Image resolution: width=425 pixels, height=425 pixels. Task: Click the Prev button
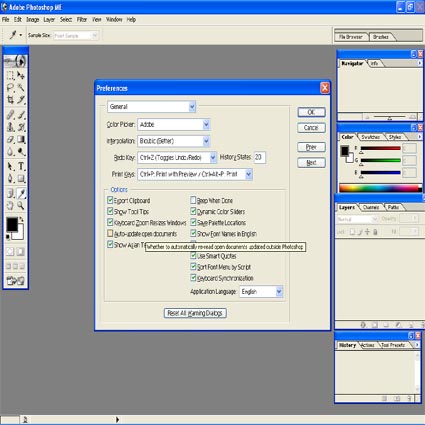tap(311, 147)
